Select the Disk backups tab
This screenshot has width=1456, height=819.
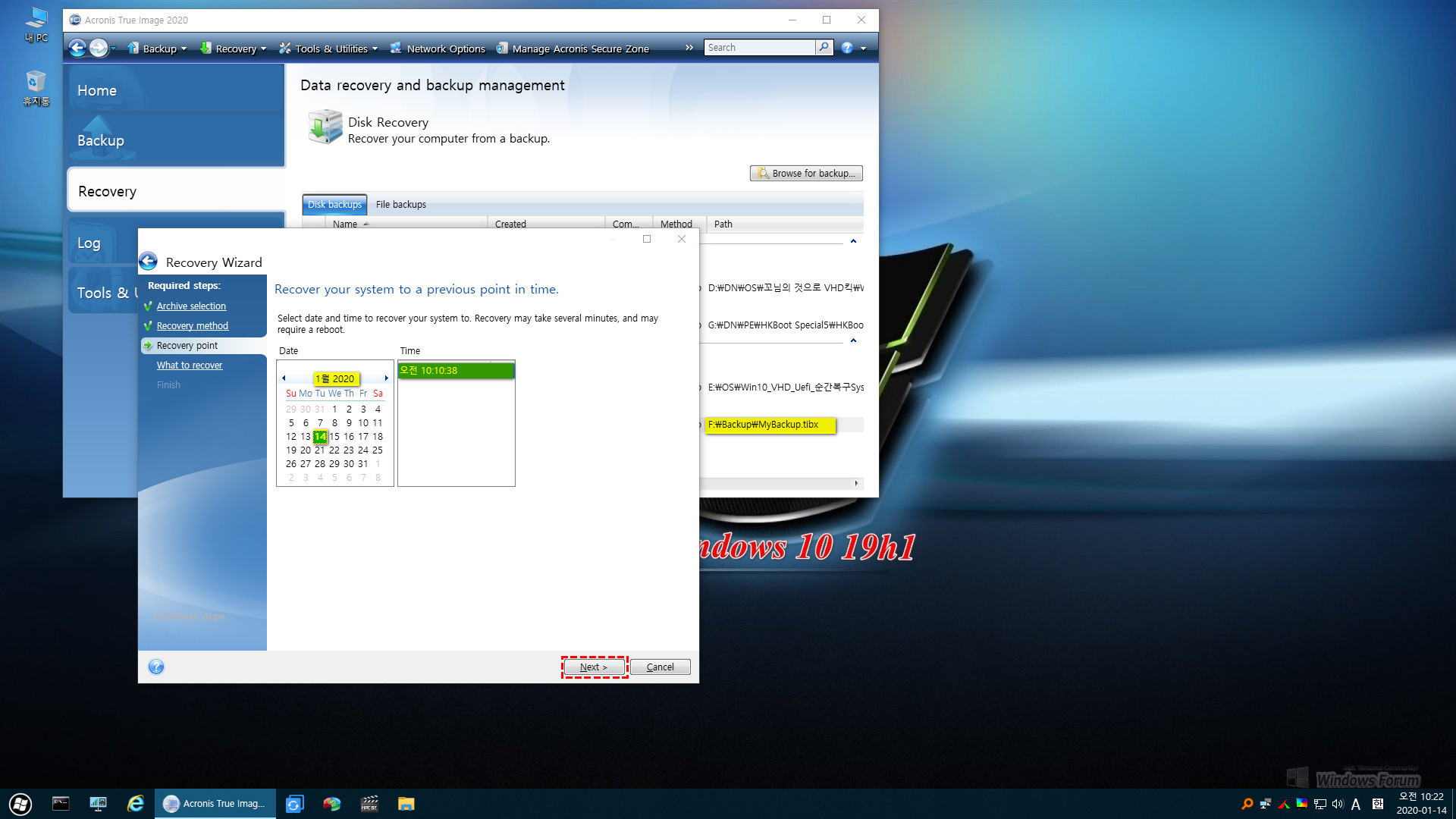pyautogui.click(x=335, y=204)
